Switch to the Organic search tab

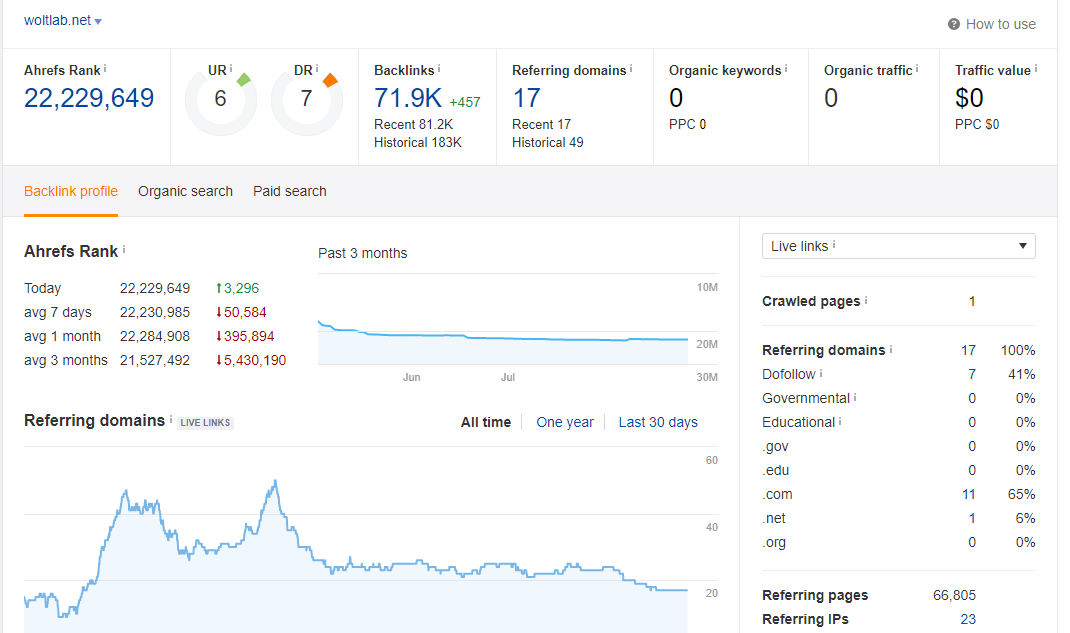[185, 191]
